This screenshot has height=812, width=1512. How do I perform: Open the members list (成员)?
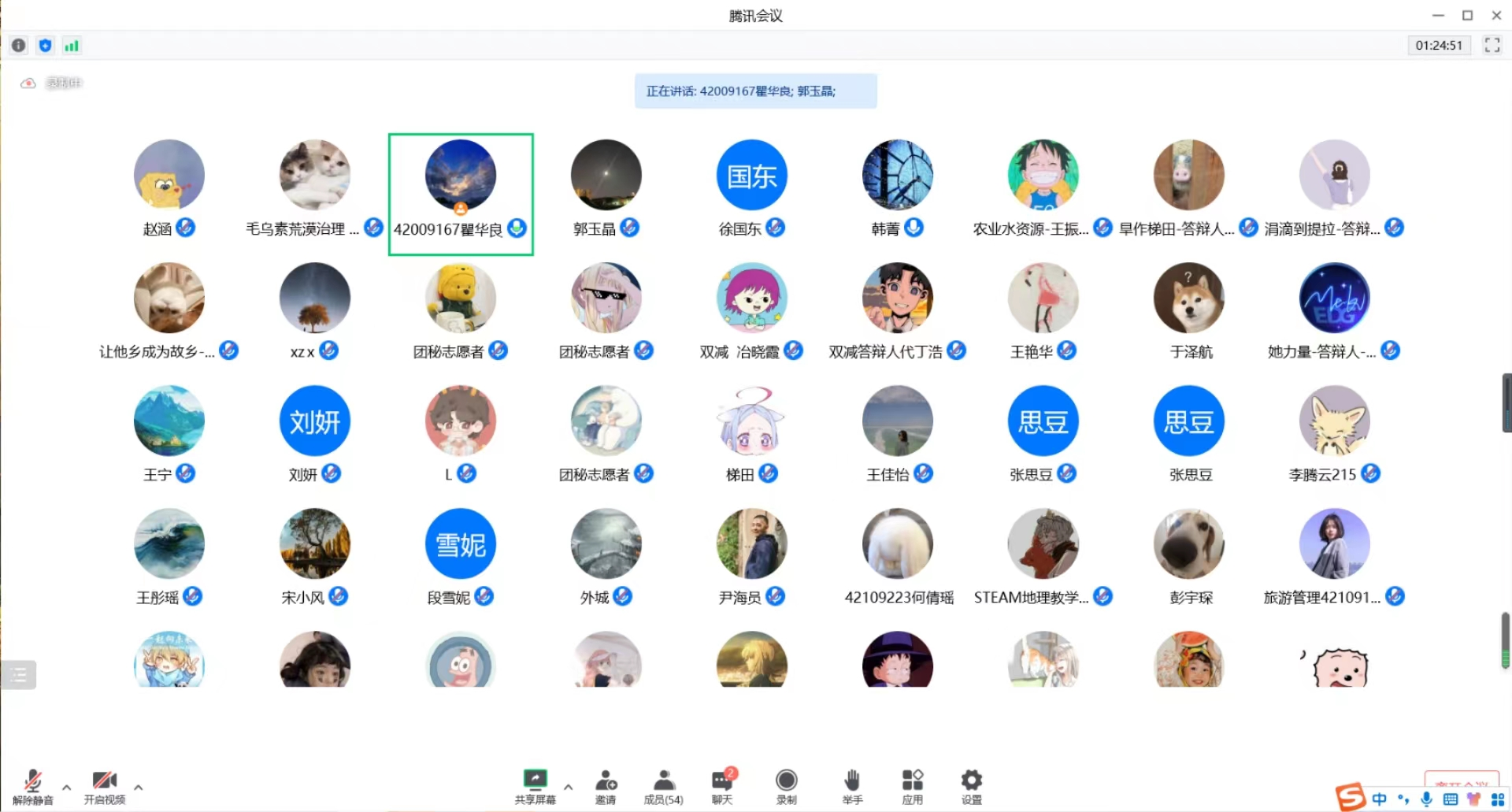(664, 786)
